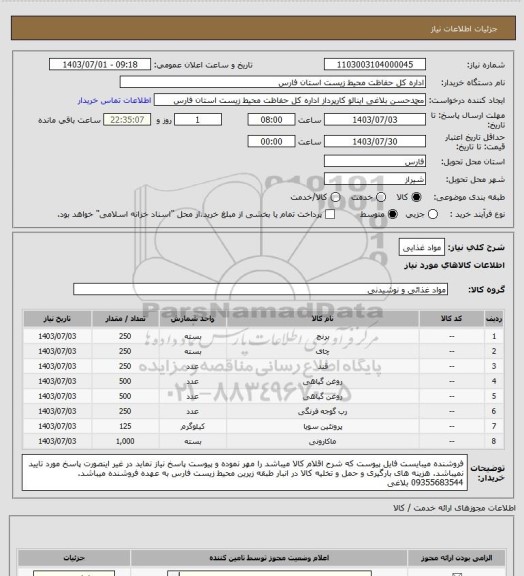Click request creator name field
Screen dimensions: 524x576
[290, 100]
